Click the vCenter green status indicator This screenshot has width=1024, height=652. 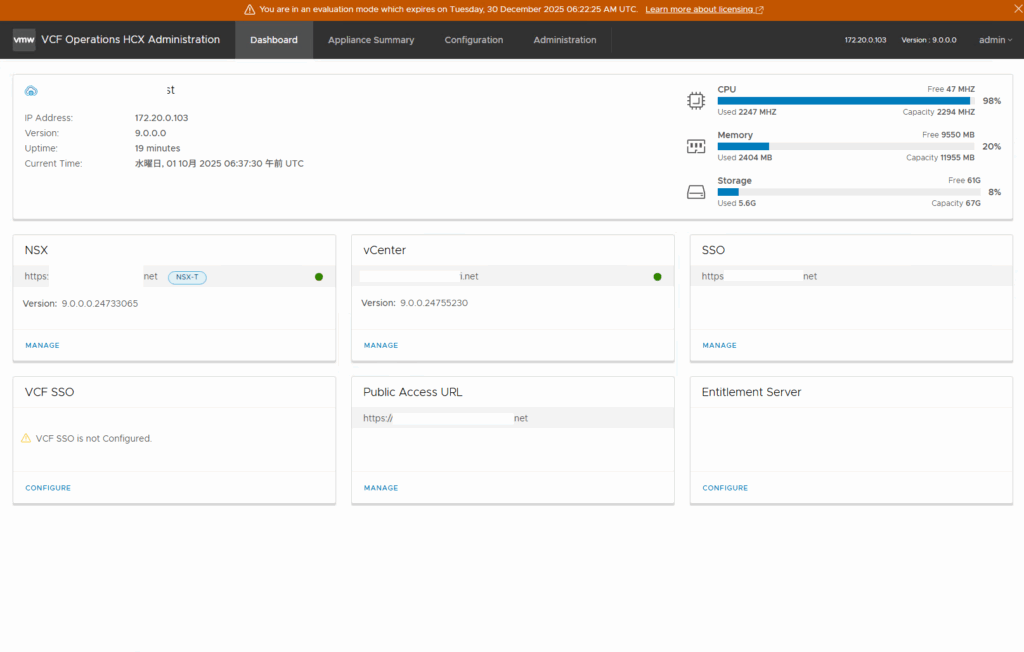[657, 277]
